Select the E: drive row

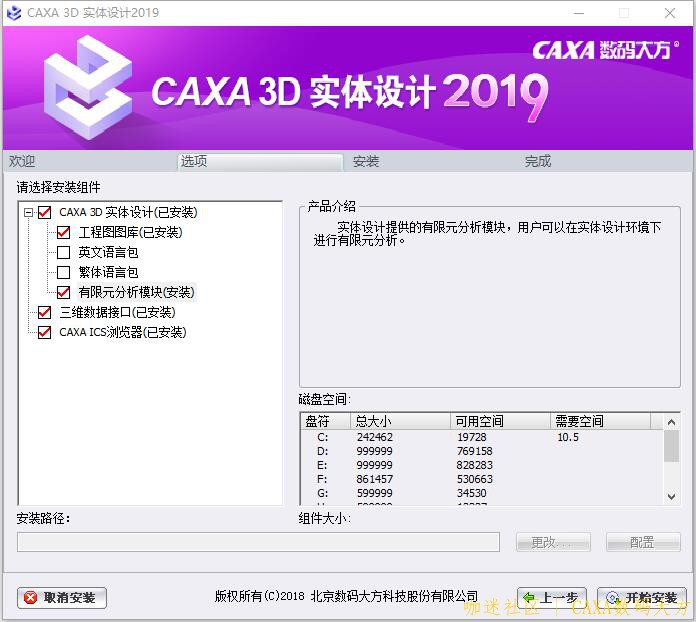pyautogui.click(x=482, y=465)
